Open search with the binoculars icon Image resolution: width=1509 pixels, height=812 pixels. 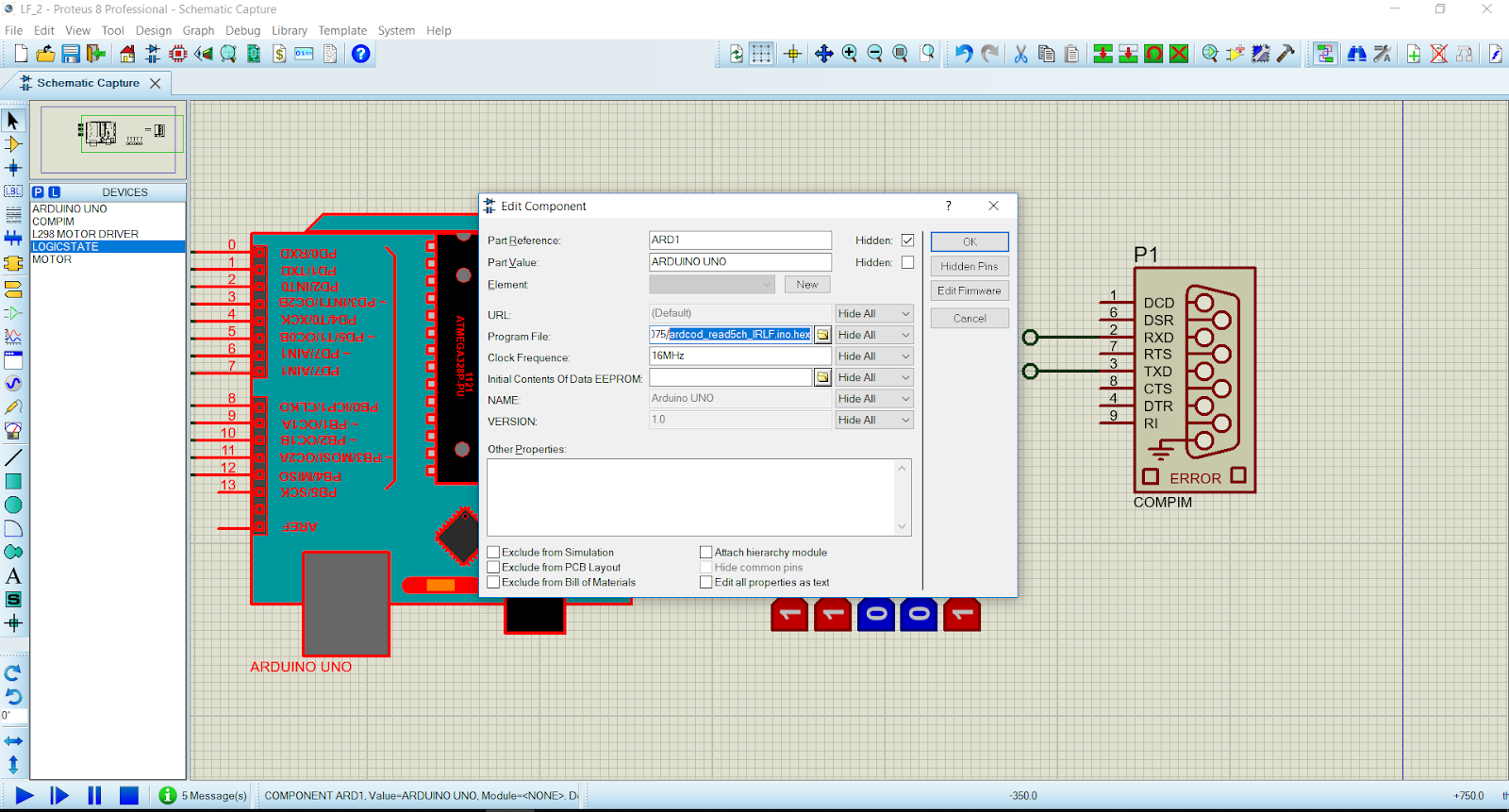click(1357, 54)
